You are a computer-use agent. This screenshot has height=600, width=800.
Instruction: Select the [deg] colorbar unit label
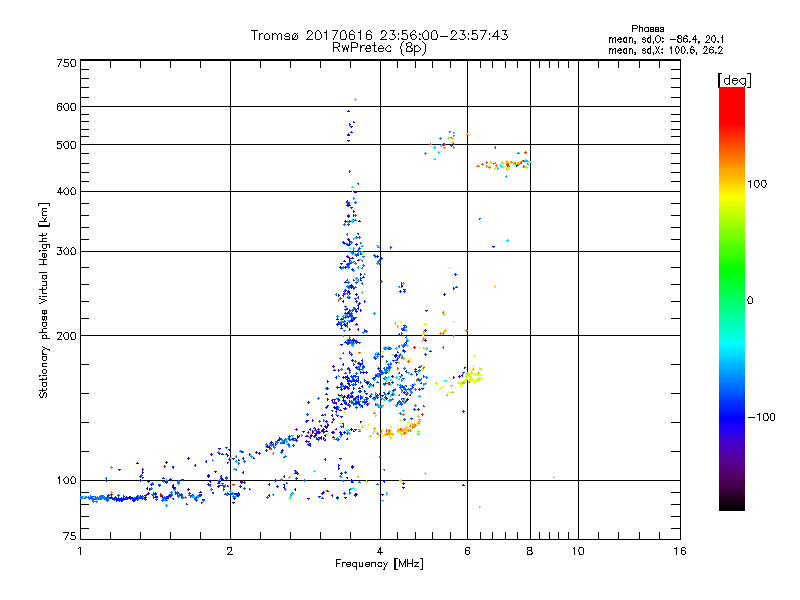[735, 79]
